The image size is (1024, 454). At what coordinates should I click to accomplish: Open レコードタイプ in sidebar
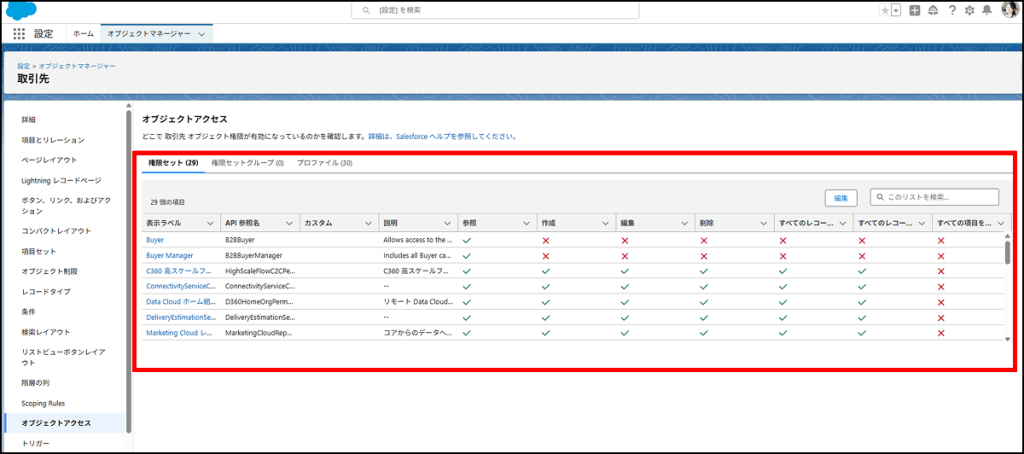point(46,291)
